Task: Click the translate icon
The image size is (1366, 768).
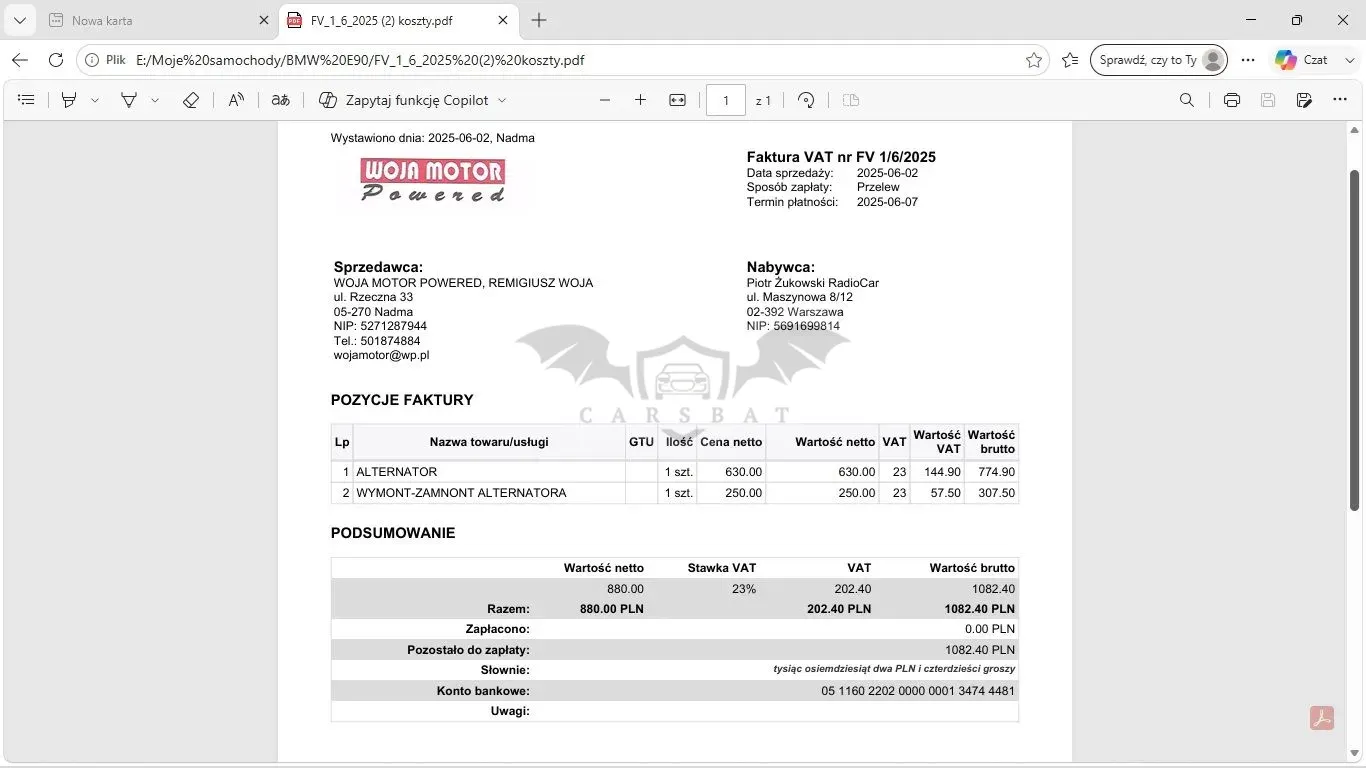Action: click(281, 100)
